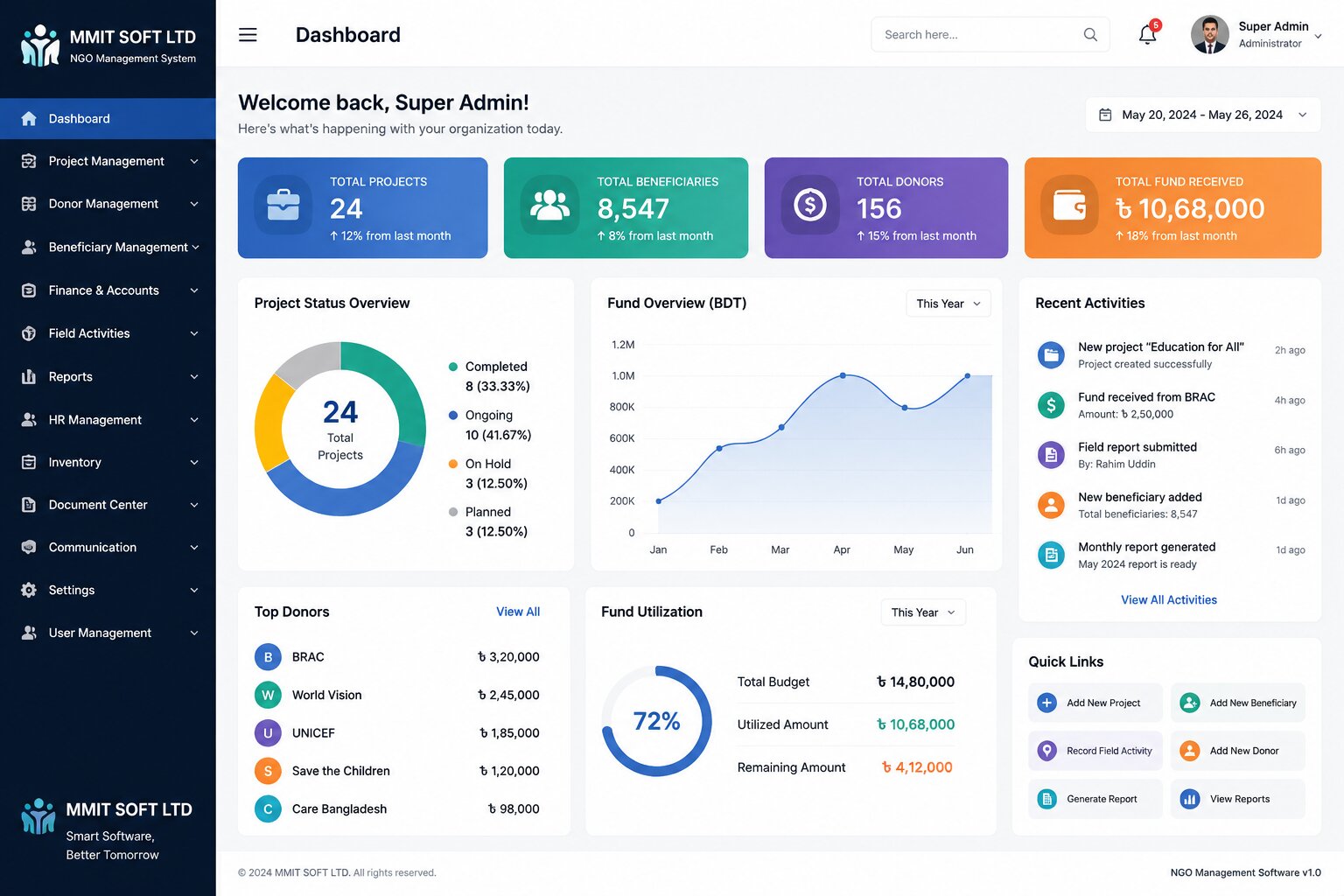
Task: Click the Reports chart icon in the sidebar
Action: pos(29,376)
